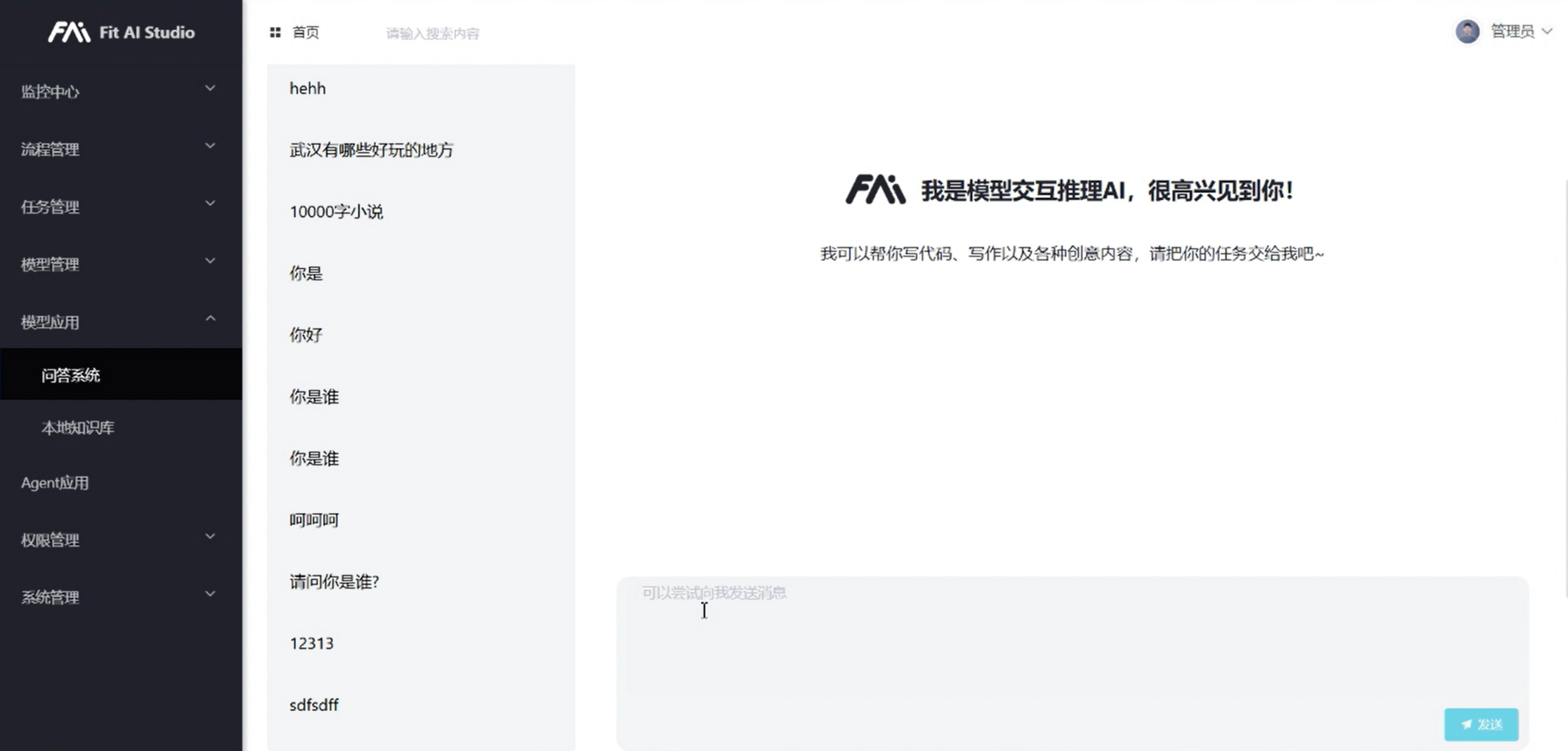Open the 武汉有哪些好玩的地方 conversation
Image resolution: width=1568 pixels, height=751 pixels.
coord(420,150)
